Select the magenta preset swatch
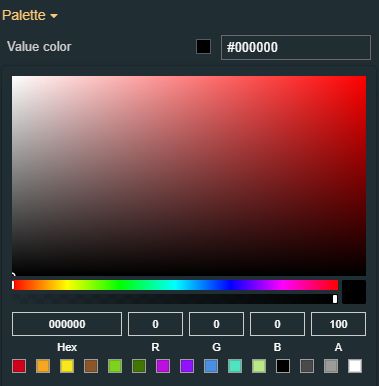Screen dimensions: 379x386 point(163,366)
